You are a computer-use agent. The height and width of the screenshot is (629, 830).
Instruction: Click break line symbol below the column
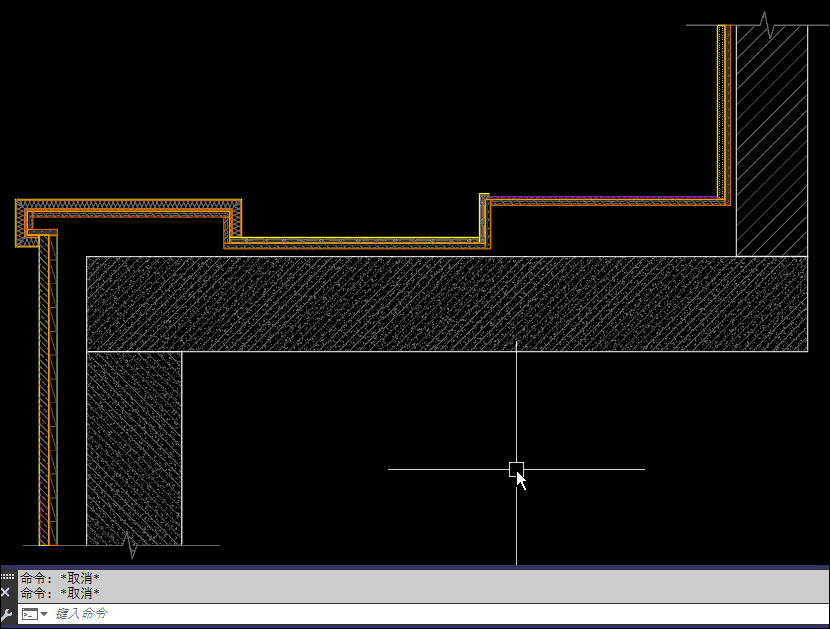pyautogui.click(x=129, y=546)
